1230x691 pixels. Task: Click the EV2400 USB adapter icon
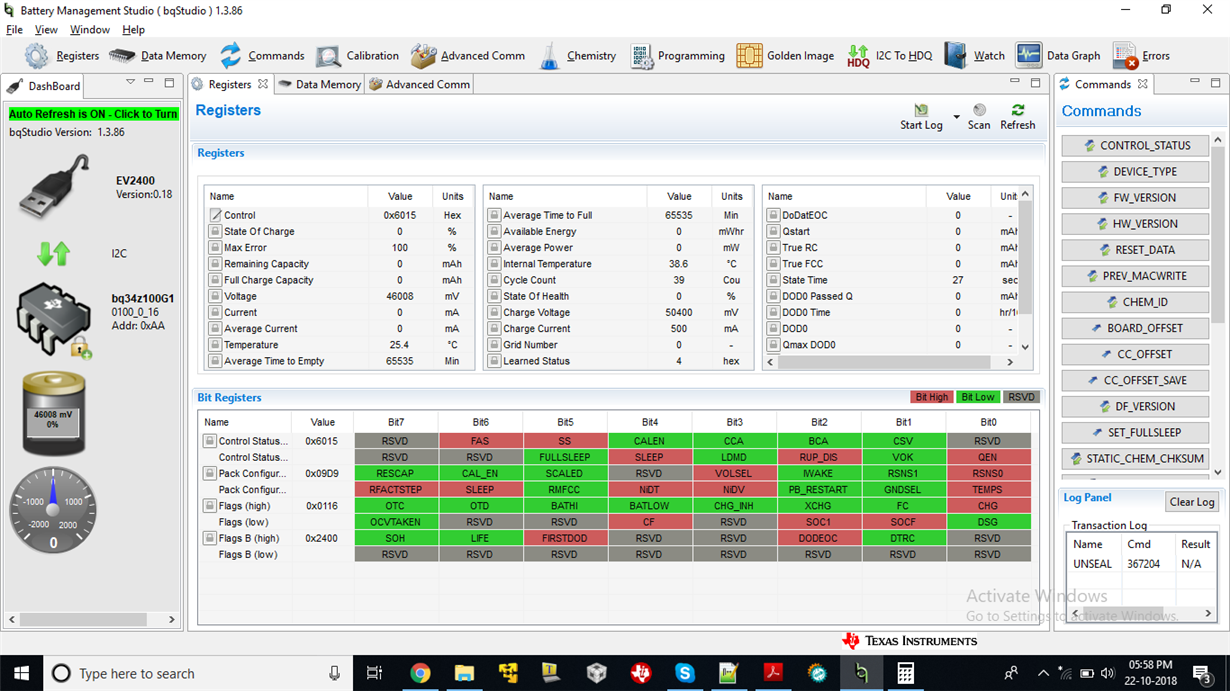click(55, 186)
